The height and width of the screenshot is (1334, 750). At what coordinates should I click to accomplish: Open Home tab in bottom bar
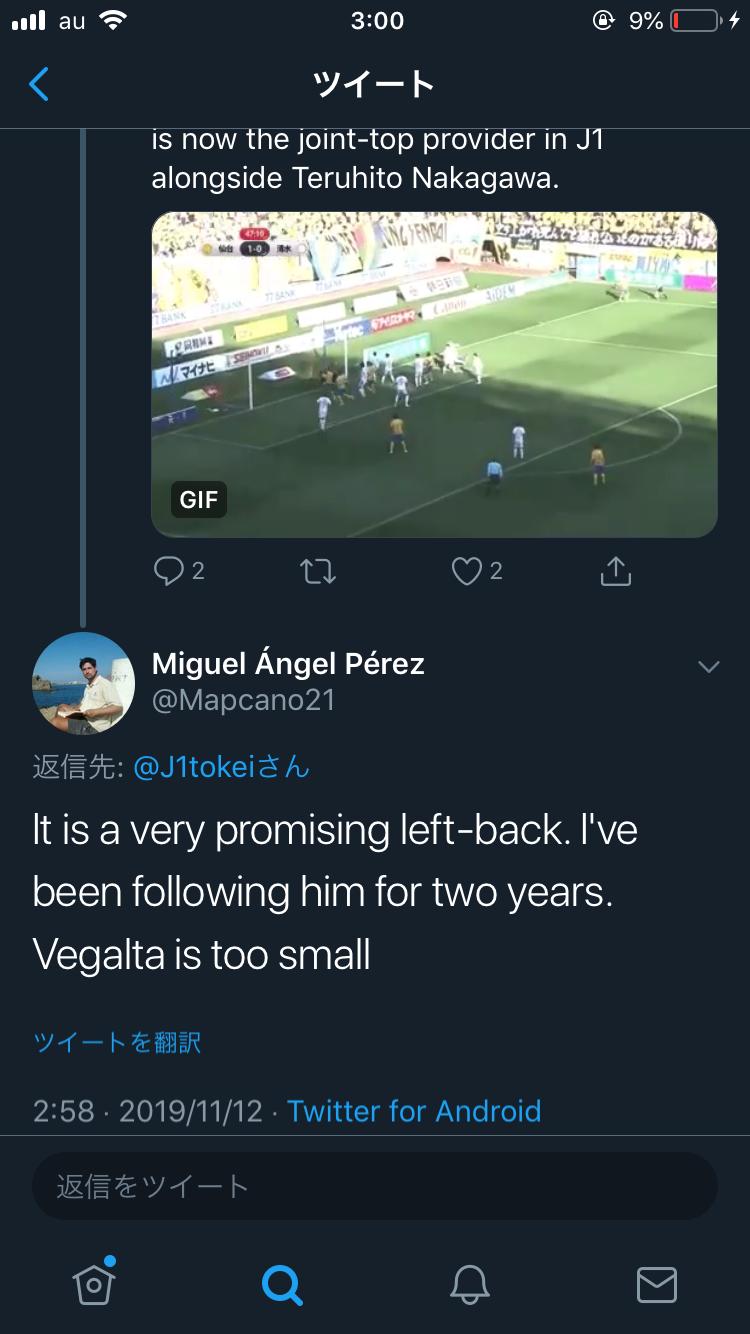pos(94,1283)
